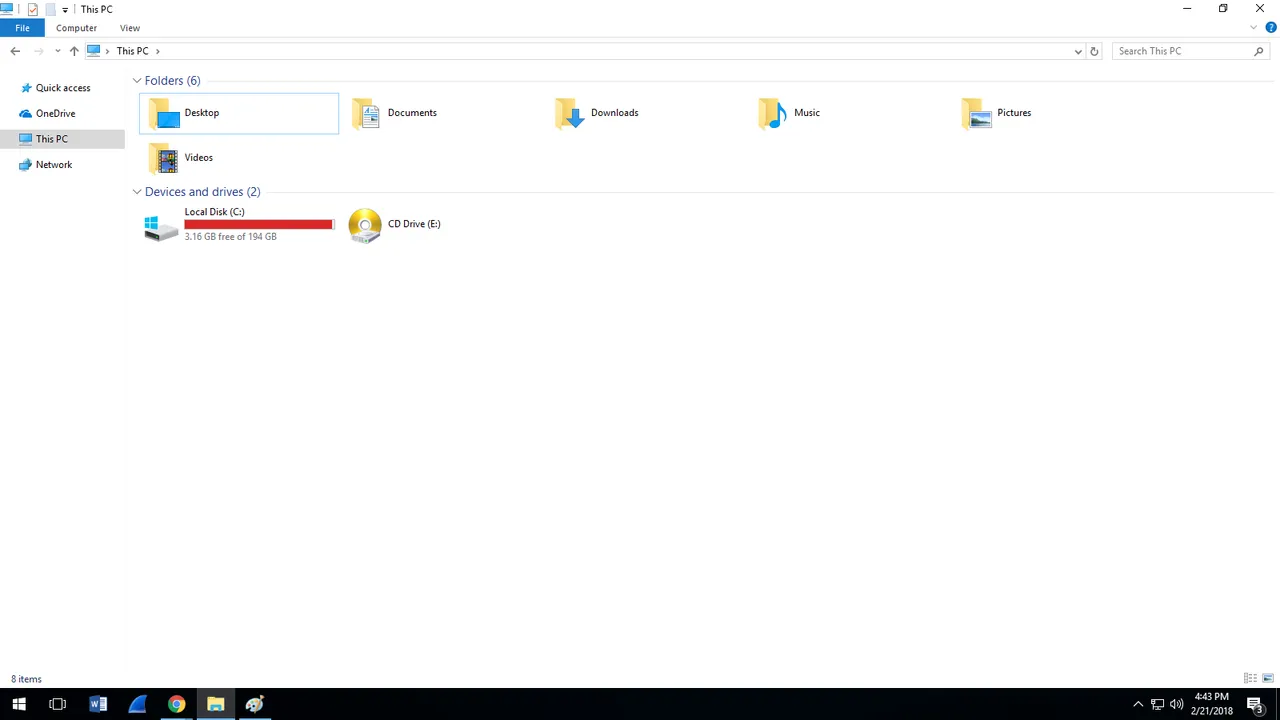
Task: Click the 'Devices and drives (2)' header text
Action: [x=202, y=192]
